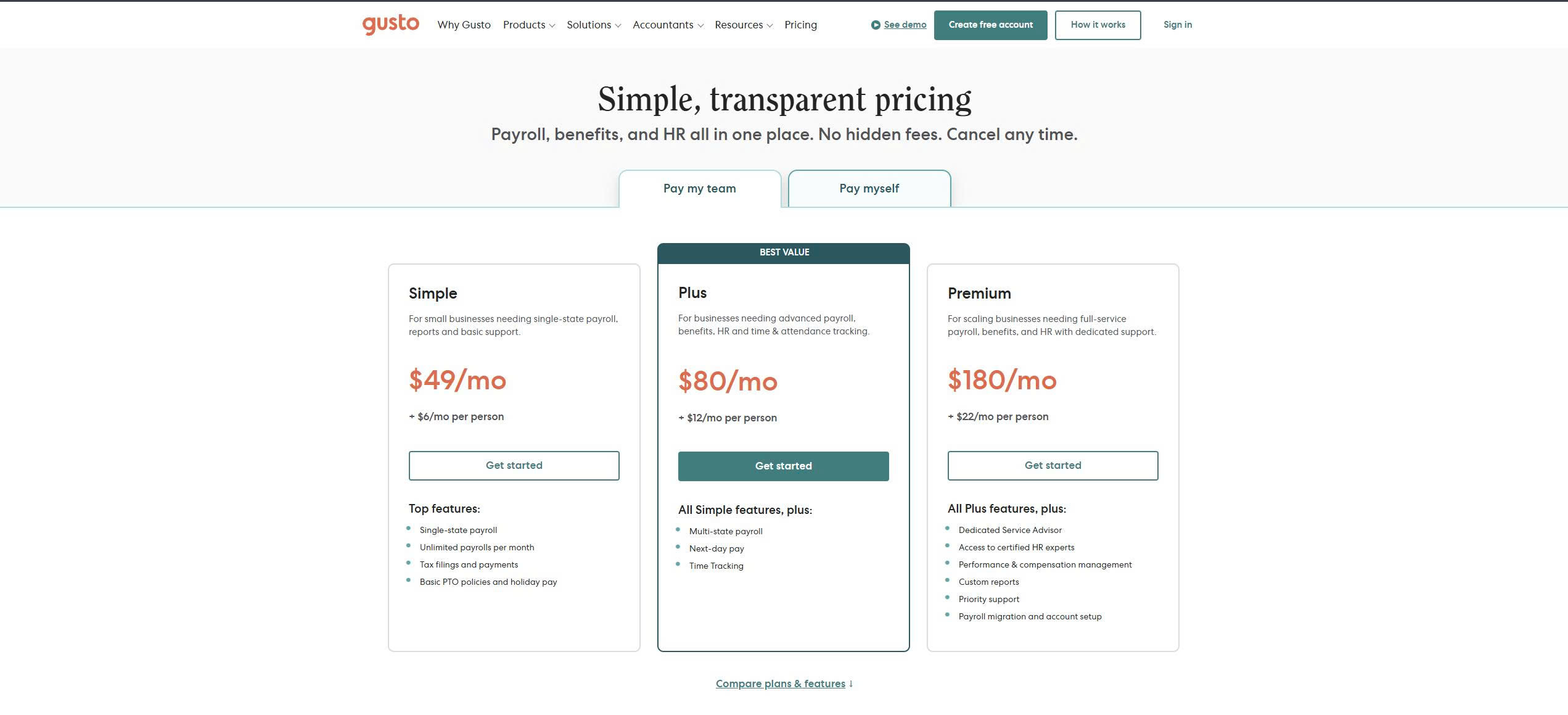Open the Why Gusto page

463,25
